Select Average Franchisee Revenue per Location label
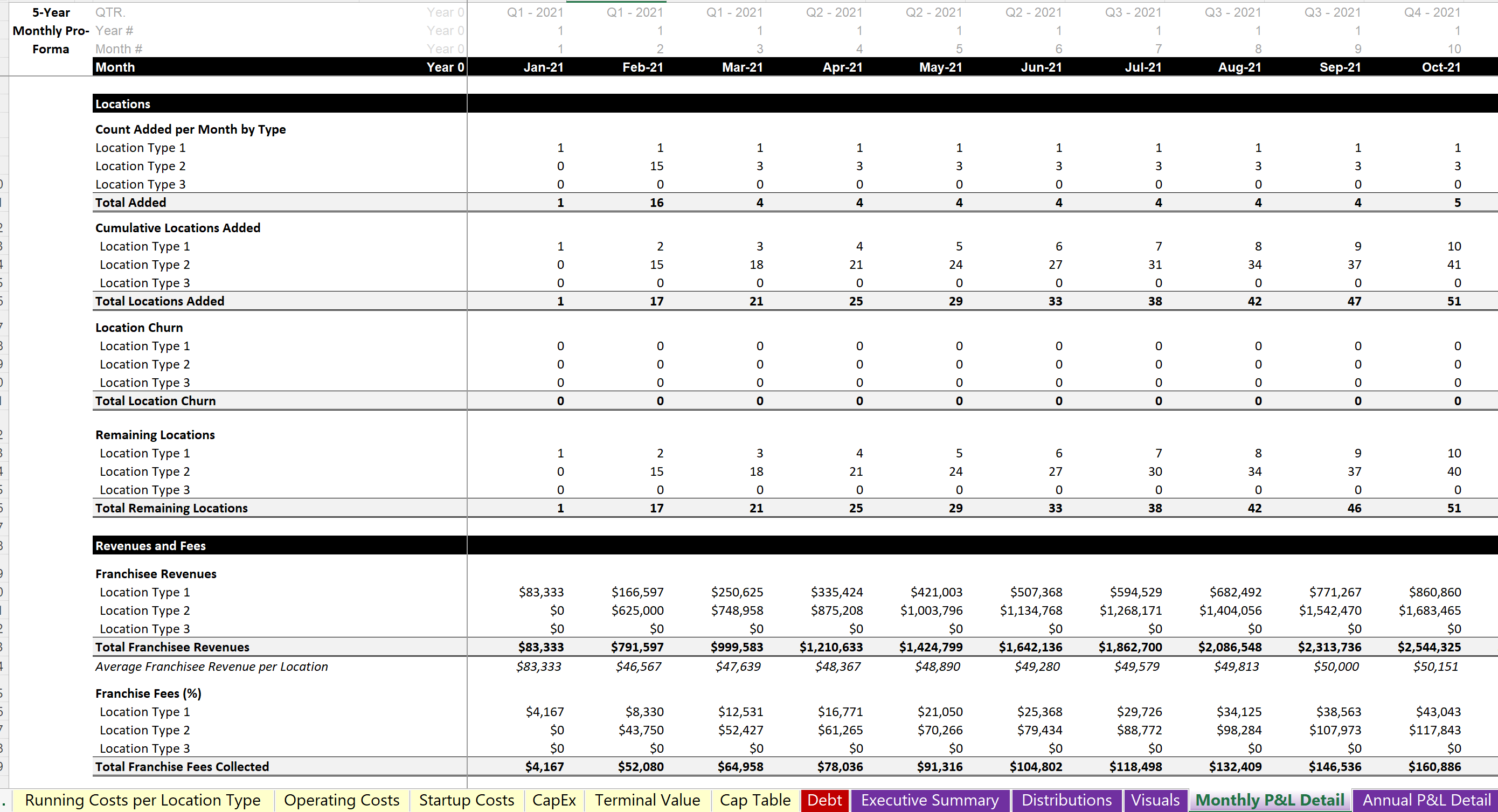This screenshot has height=812, width=1498. [212, 666]
